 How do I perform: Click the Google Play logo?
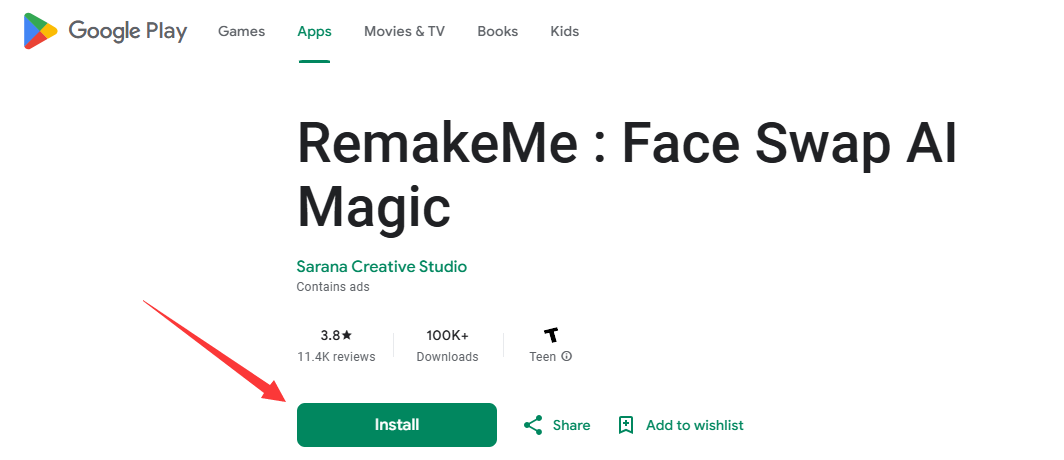coord(105,31)
